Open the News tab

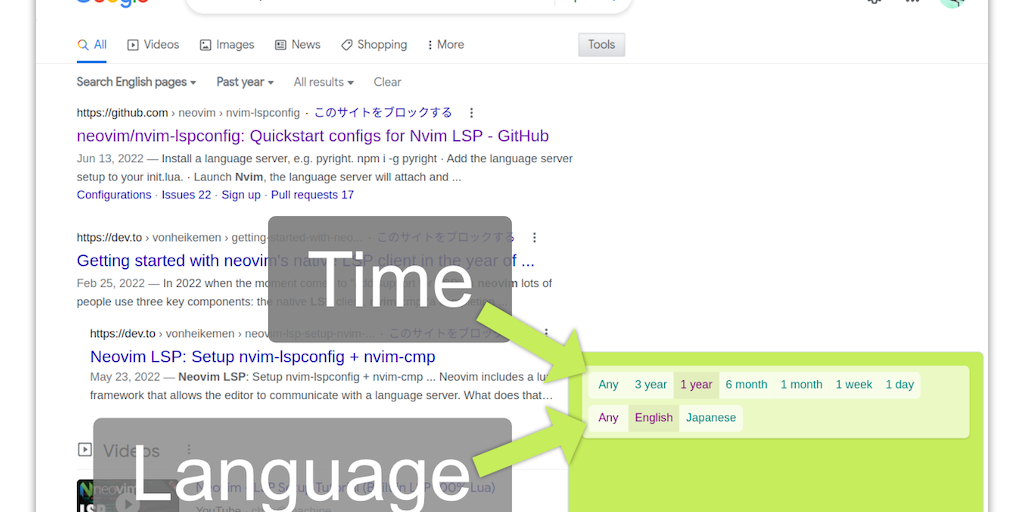point(297,45)
